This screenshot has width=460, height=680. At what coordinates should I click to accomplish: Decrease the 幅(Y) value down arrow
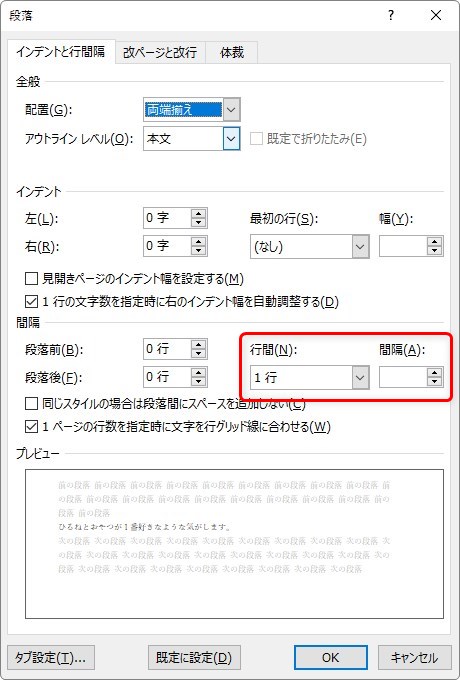434,251
